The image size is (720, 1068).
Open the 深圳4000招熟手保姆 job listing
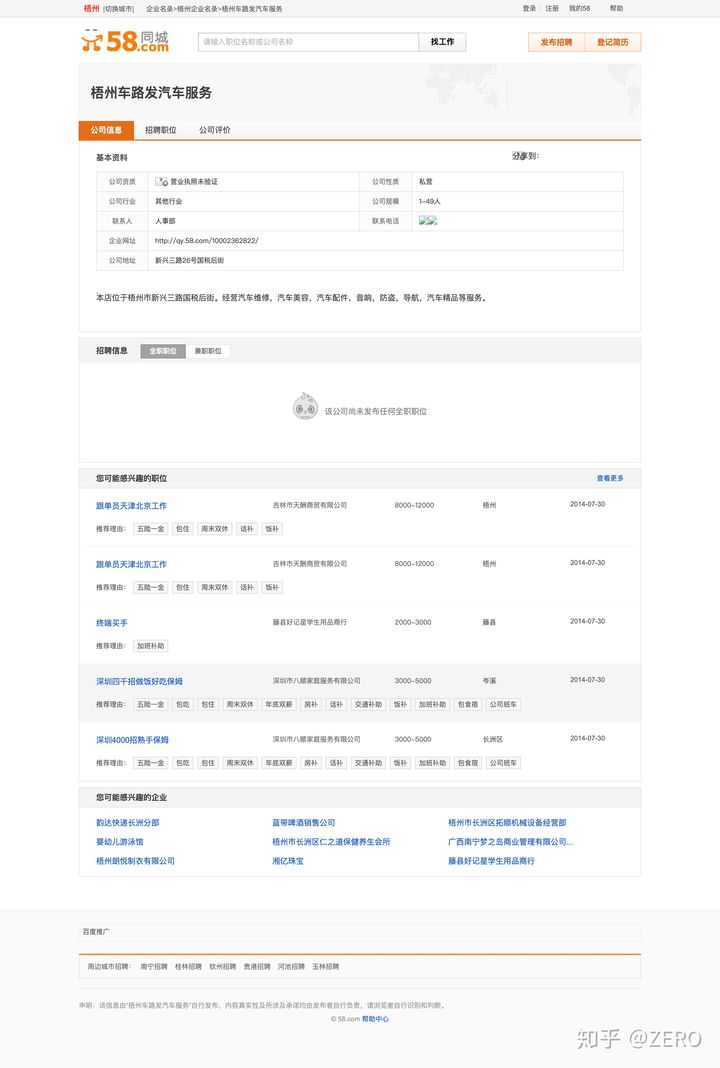click(132, 740)
